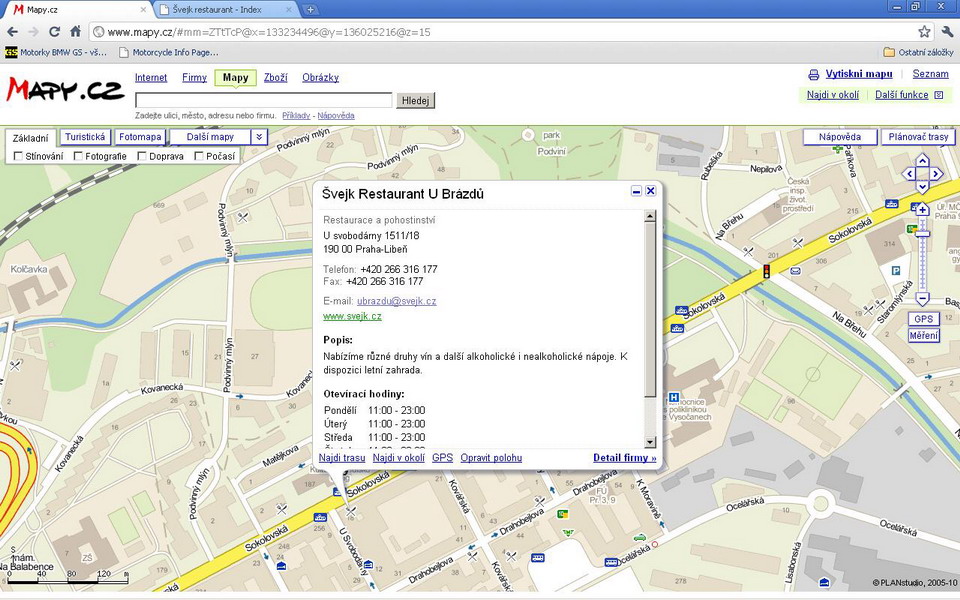Pan the map up with the arrow
Image resolution: width=960 pixels, height=600 pixels.
point(923,160)
